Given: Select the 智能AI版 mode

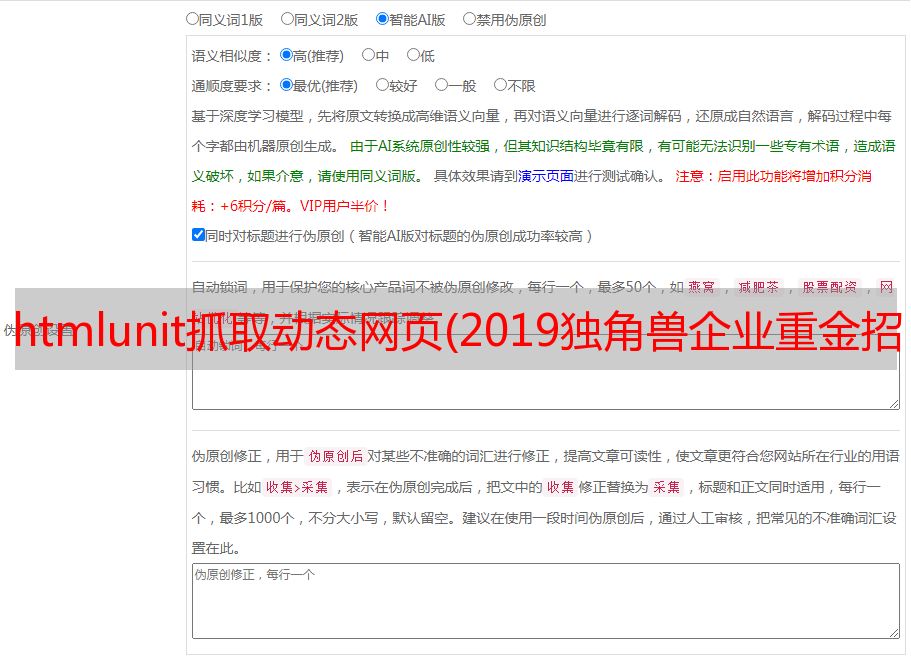Looking at the screenshot, I should [x=382, y=18].
